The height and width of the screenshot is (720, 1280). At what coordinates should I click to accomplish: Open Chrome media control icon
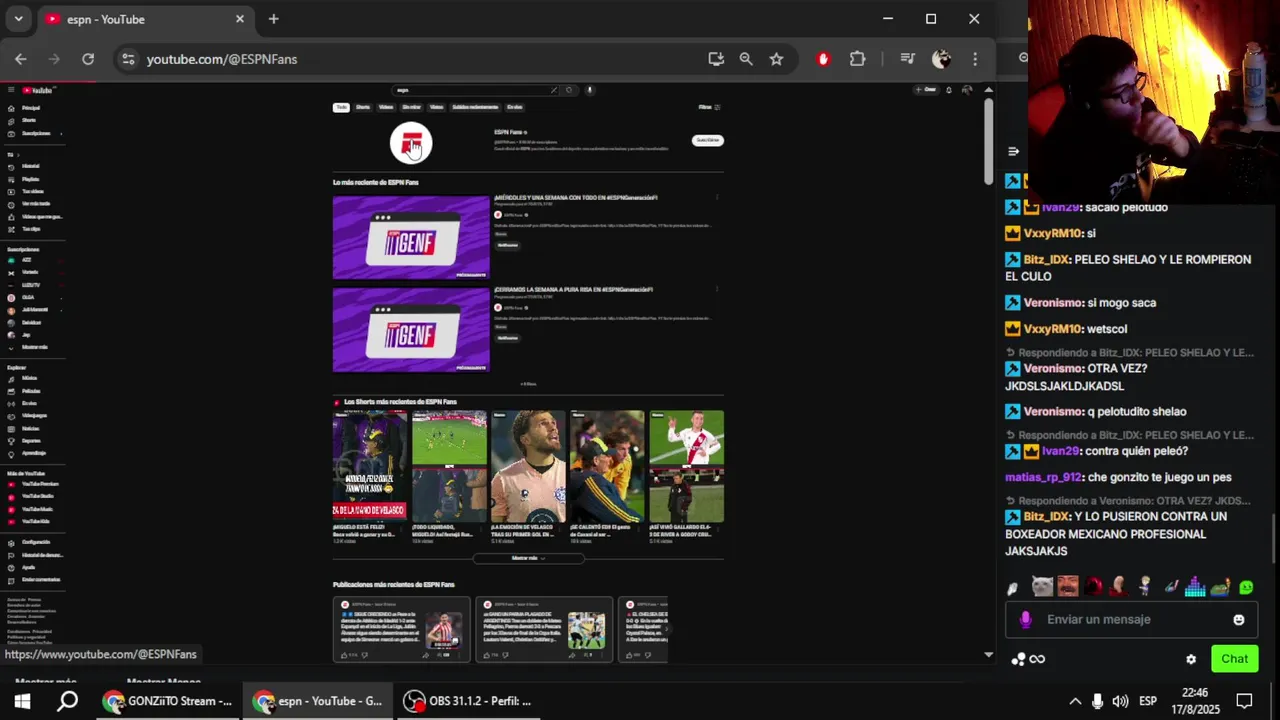(907, 59)
